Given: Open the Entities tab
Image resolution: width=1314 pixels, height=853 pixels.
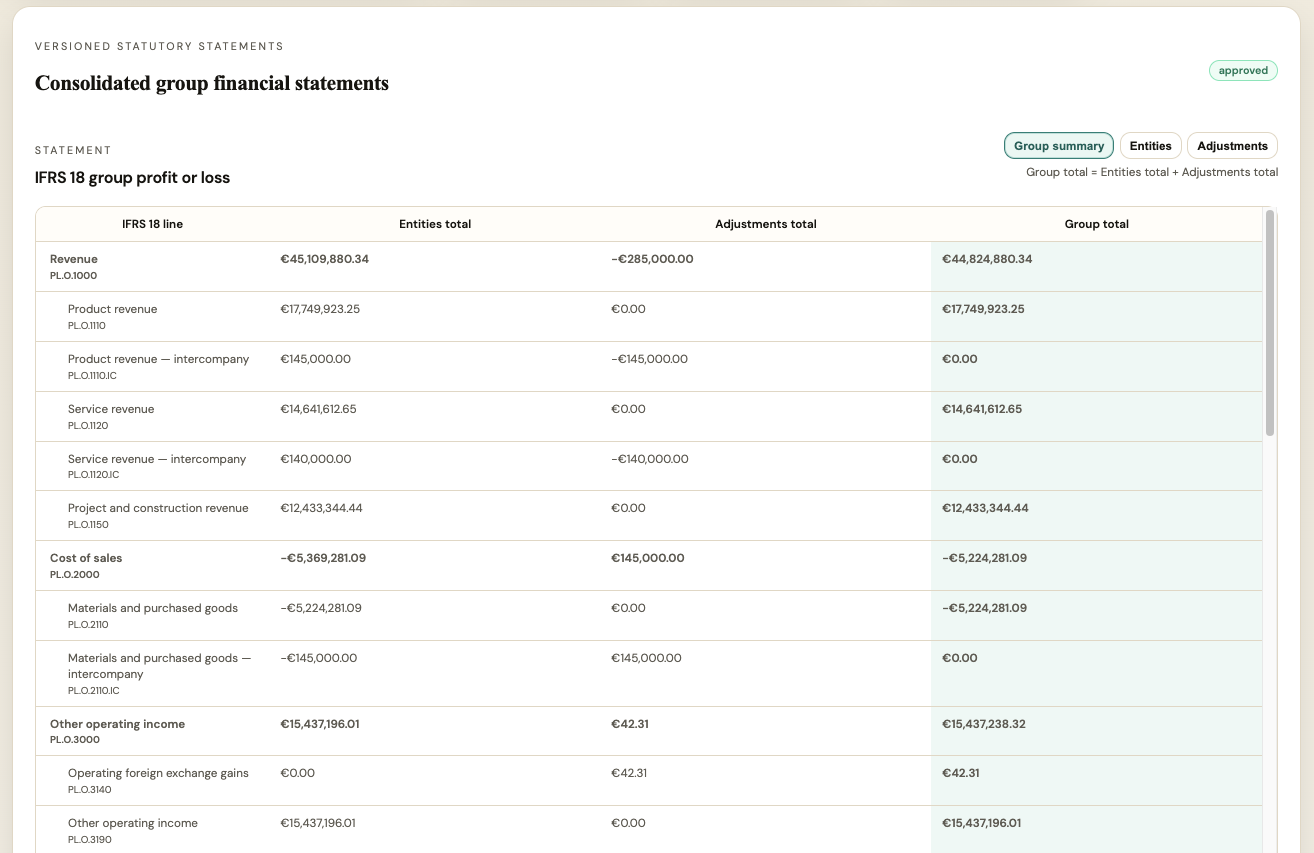Looking at the screenshot, I should (x=1150, y=146).
